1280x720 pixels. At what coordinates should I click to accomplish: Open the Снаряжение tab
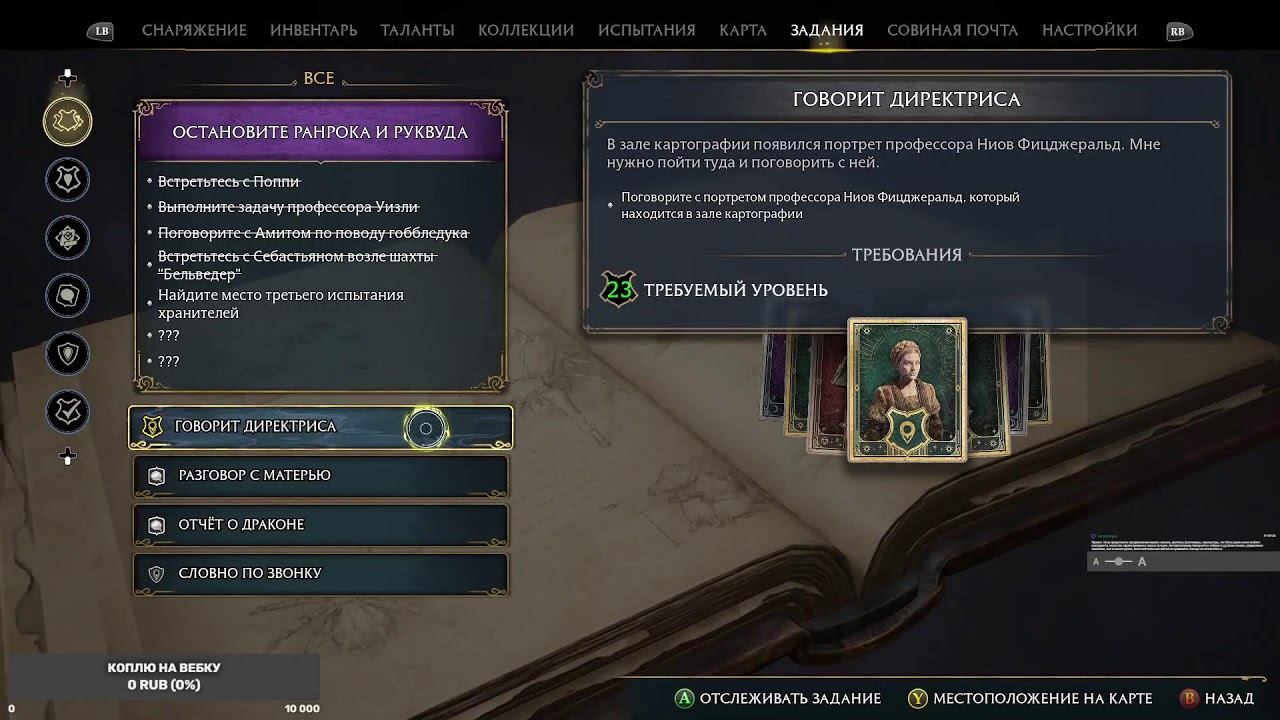point(194,30)
